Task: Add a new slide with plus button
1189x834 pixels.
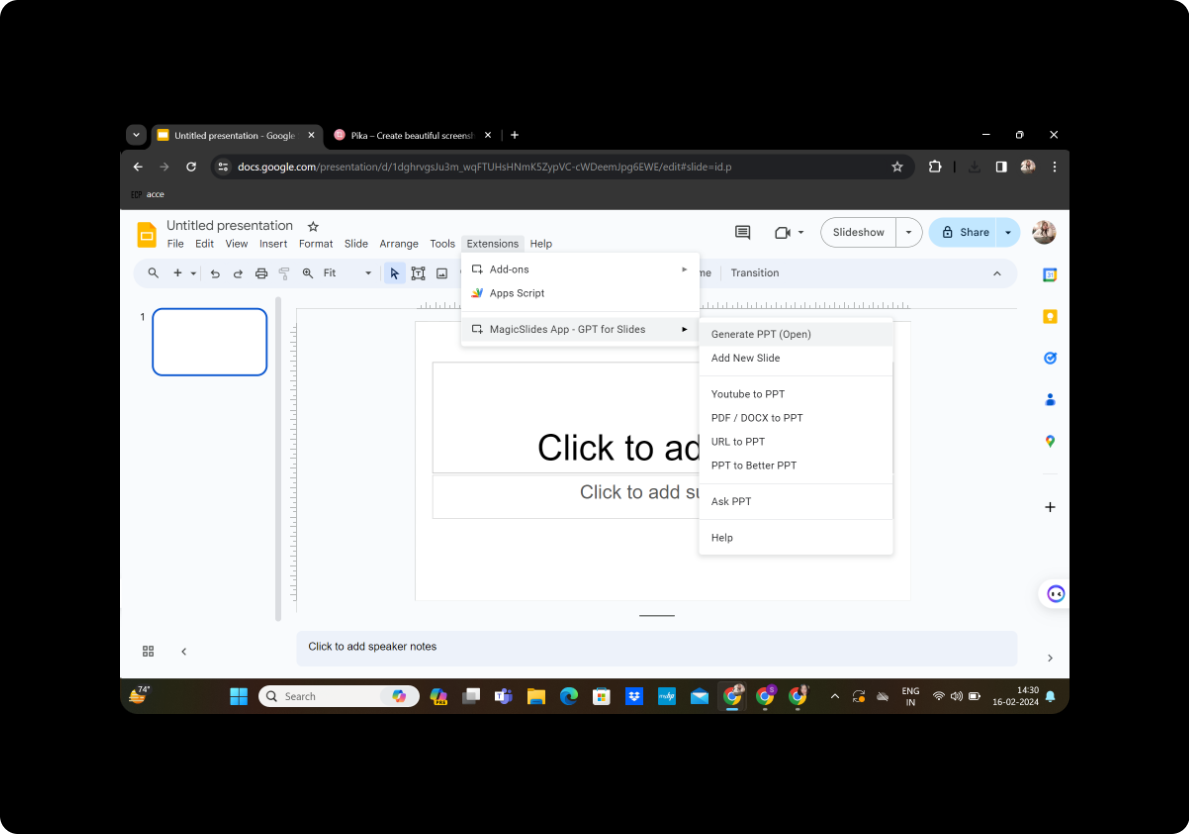Action: pos(177,273)
